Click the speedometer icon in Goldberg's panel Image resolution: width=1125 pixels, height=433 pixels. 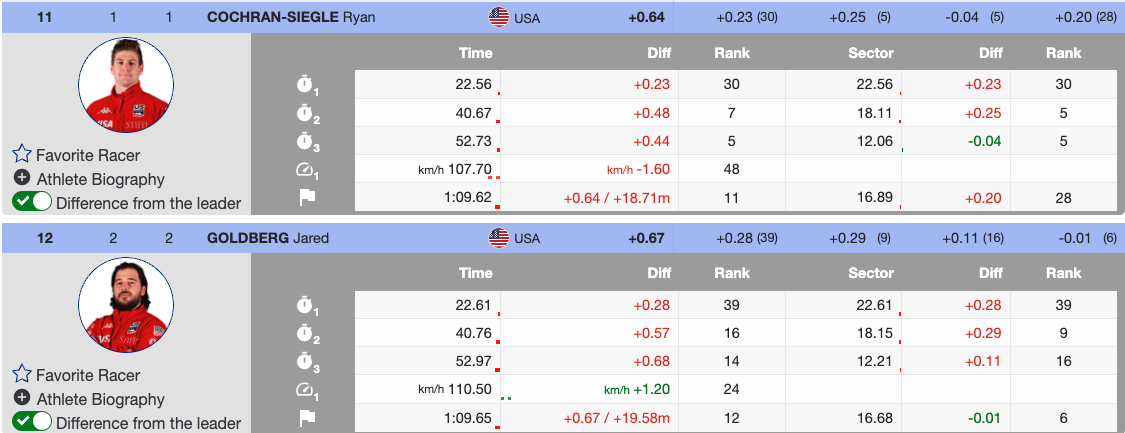click(306, 390)
